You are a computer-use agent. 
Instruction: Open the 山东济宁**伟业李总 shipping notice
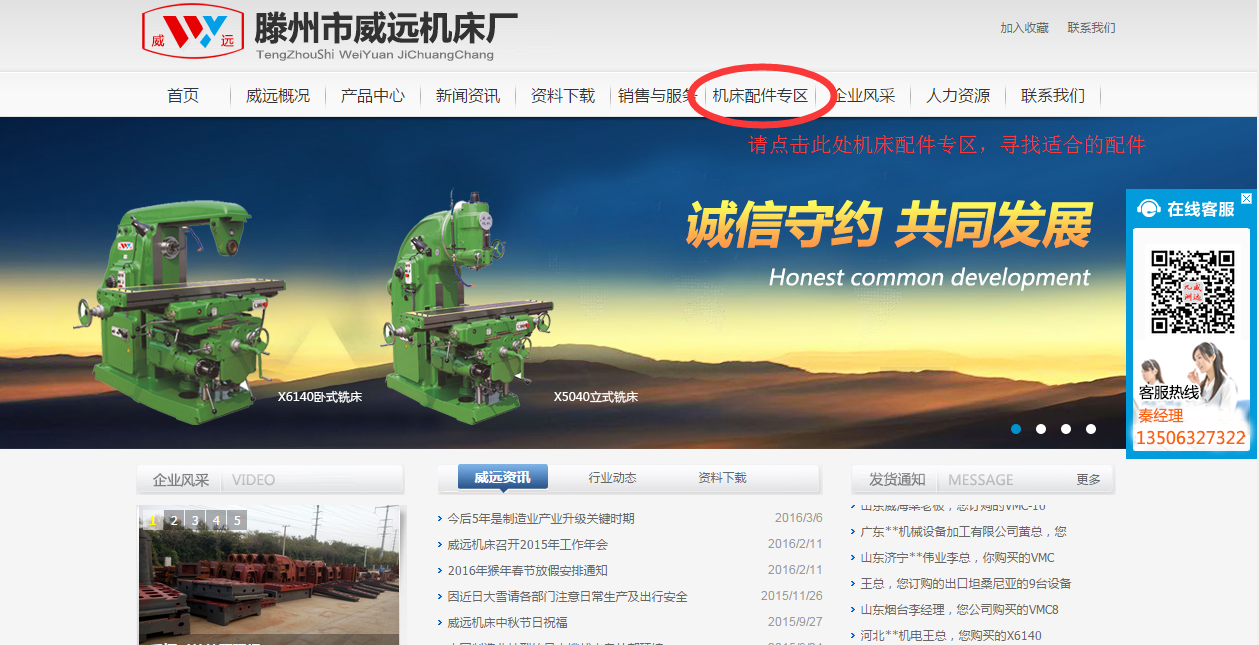(x=958, y=557)
